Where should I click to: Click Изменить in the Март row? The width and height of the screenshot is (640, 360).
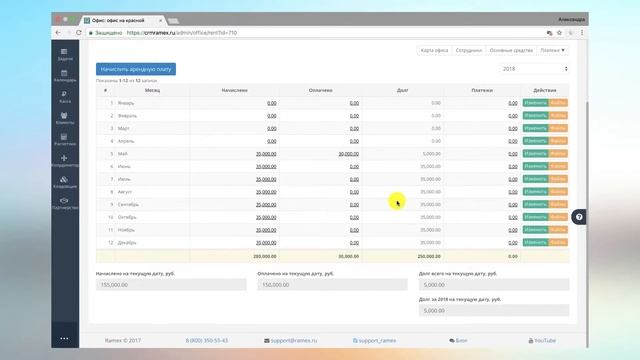point(535,128)
